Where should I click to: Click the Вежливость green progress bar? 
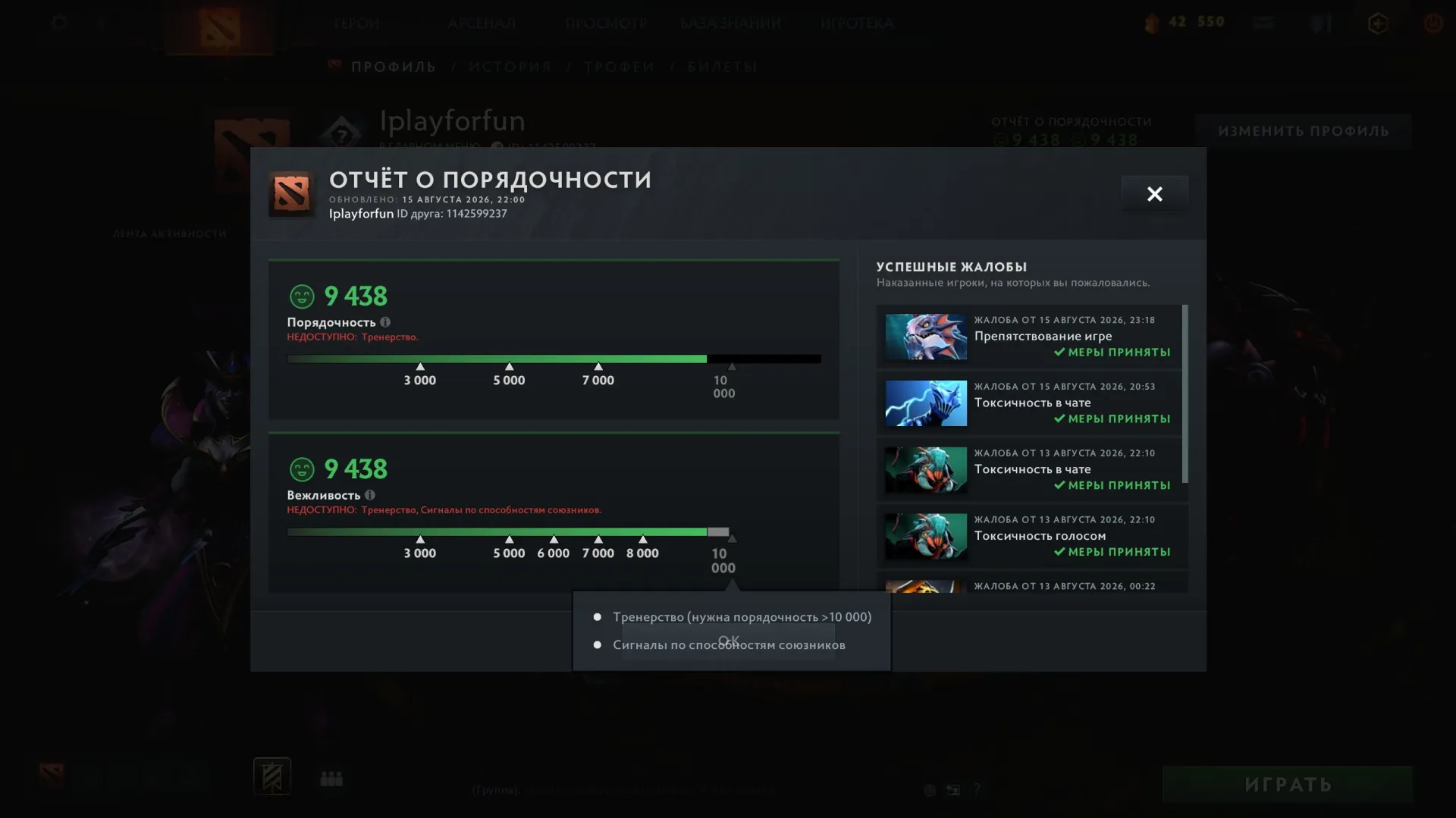coord(497,531)
